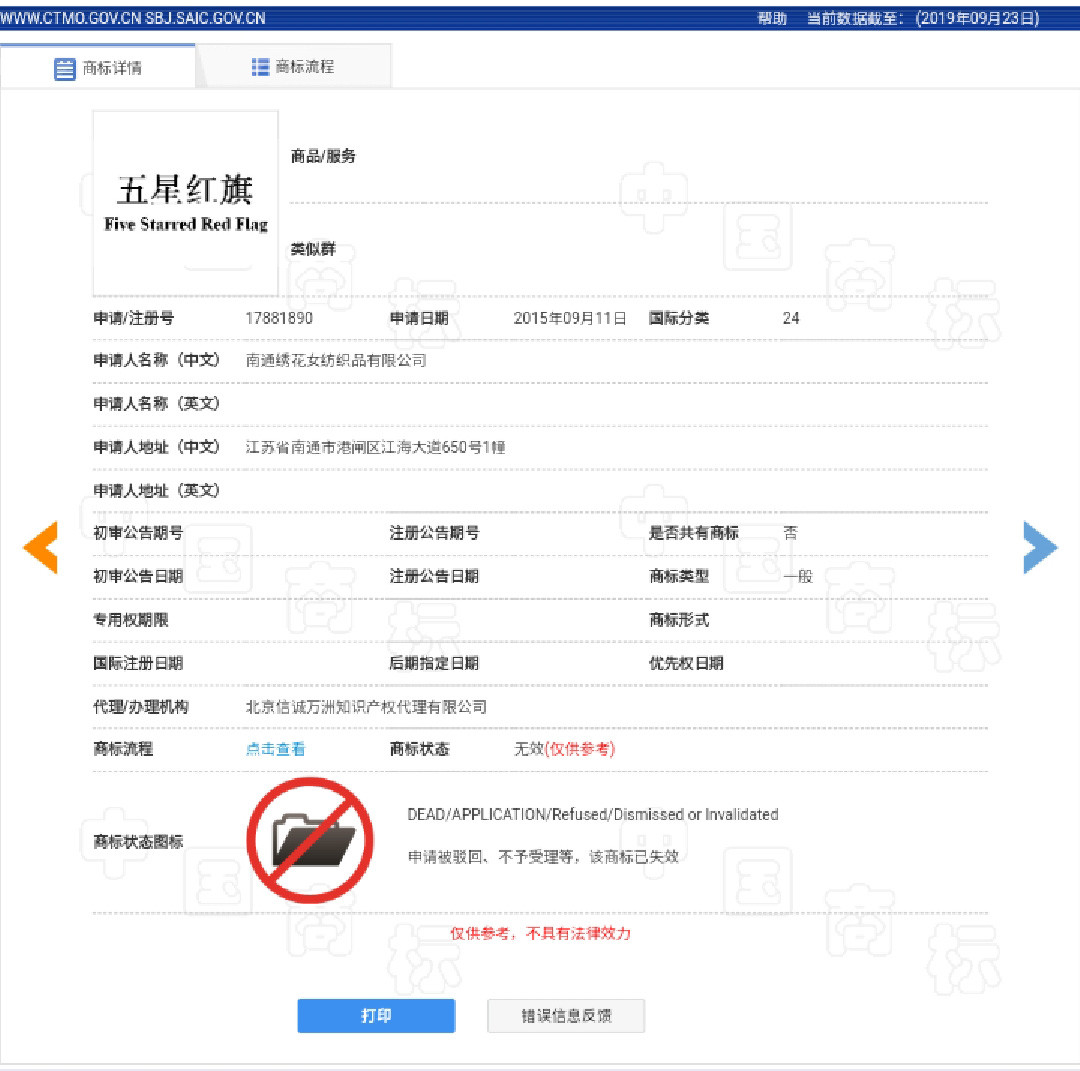Open the 点击查看 trademark process link

click(275, 748)
